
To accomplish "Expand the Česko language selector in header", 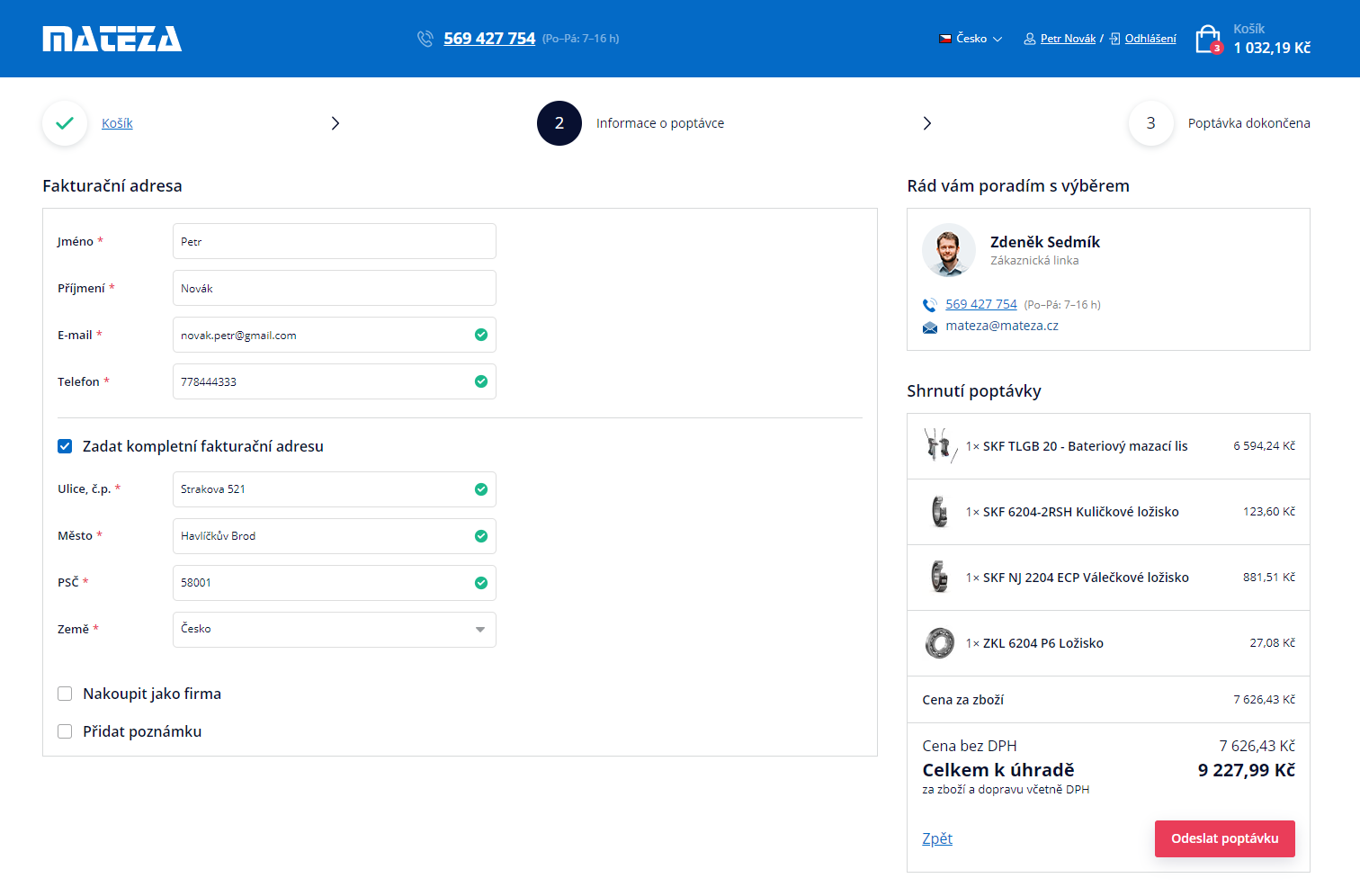I will pyautogui.click(x=971, y=39).
